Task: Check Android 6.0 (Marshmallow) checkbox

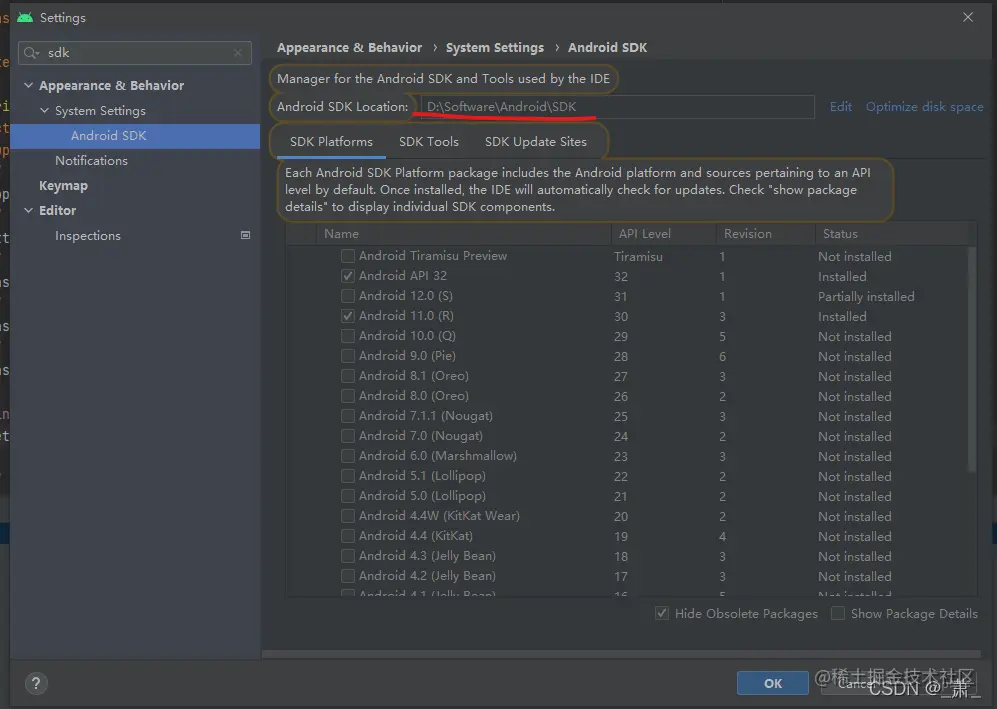Action: click(348, 456)
